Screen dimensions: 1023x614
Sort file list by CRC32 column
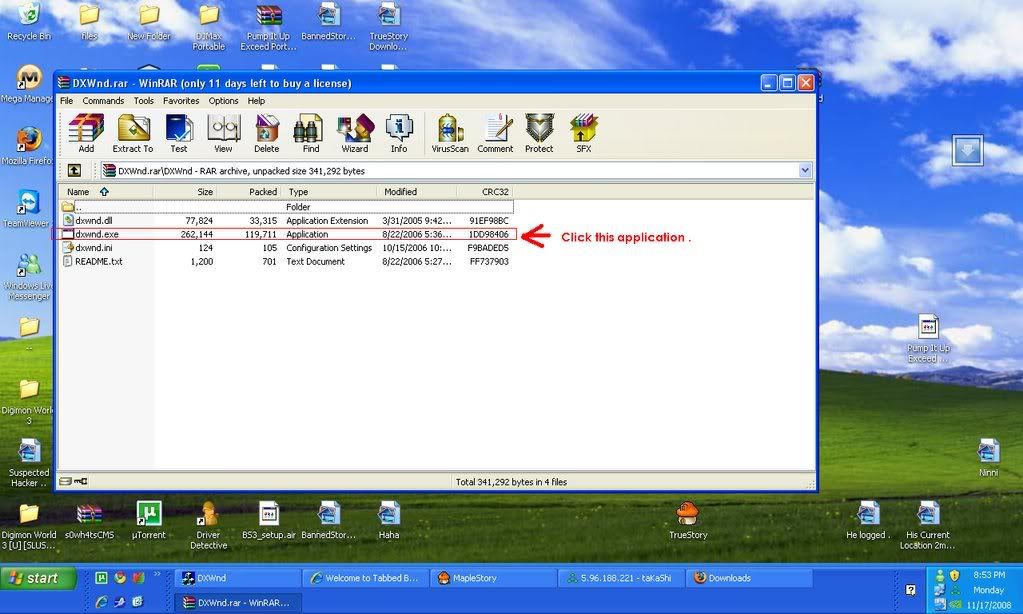[x=485, y=191]
